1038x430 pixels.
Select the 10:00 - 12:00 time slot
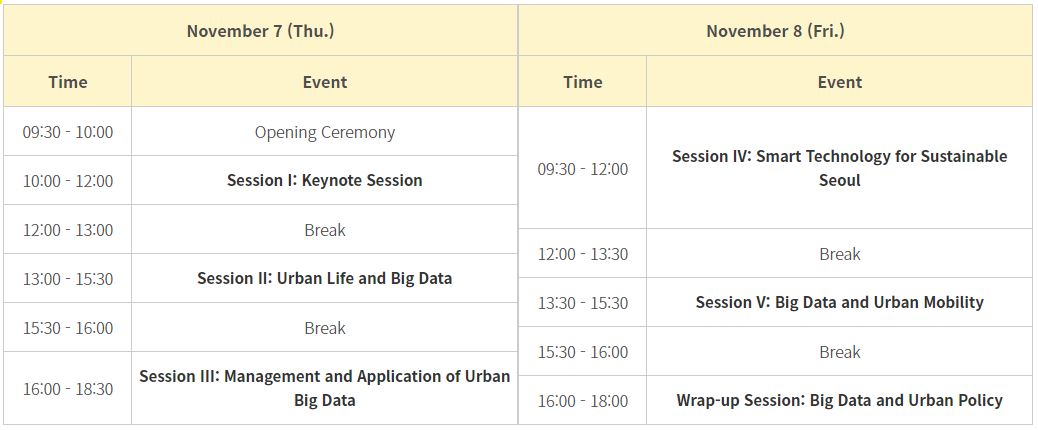[68, 181]
